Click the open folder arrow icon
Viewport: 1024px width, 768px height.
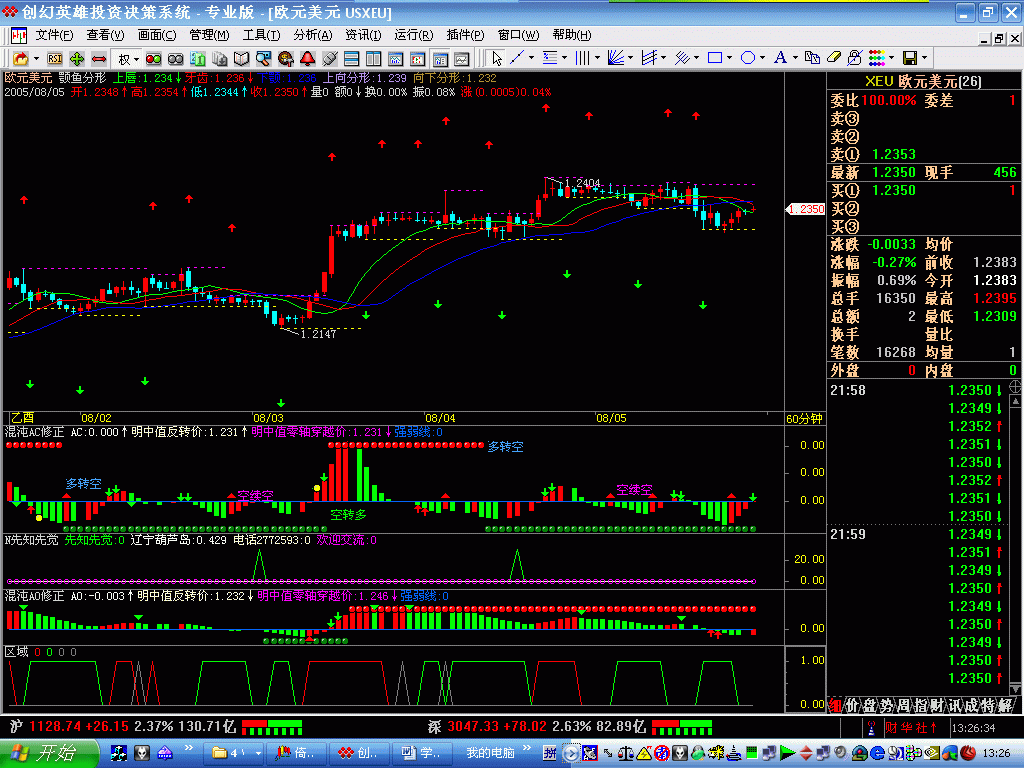click(21, 59)
